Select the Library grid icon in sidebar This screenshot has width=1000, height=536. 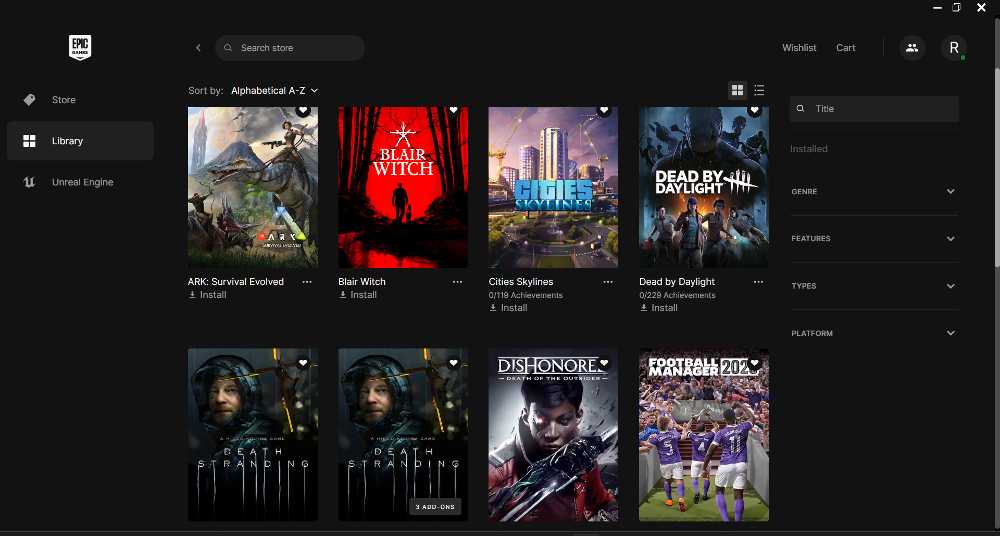click(x=29, y=141)
